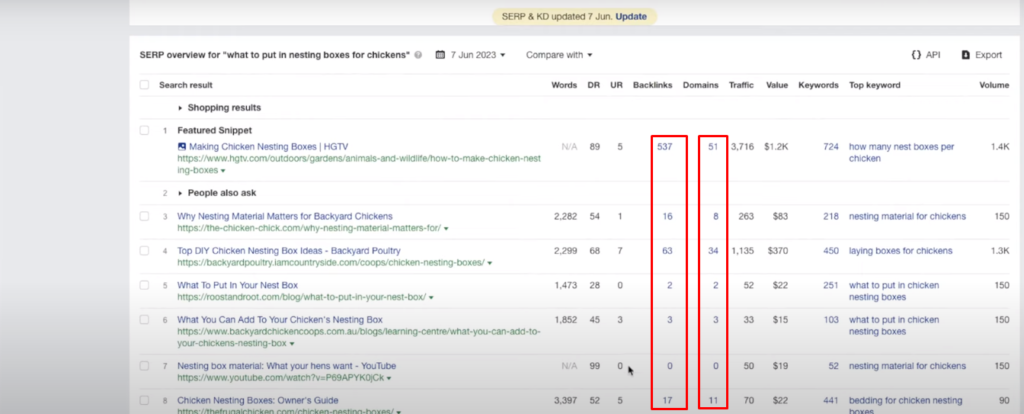
Task: Click backlinks value 537 for HGTV
Action: (x=665, y=147)
